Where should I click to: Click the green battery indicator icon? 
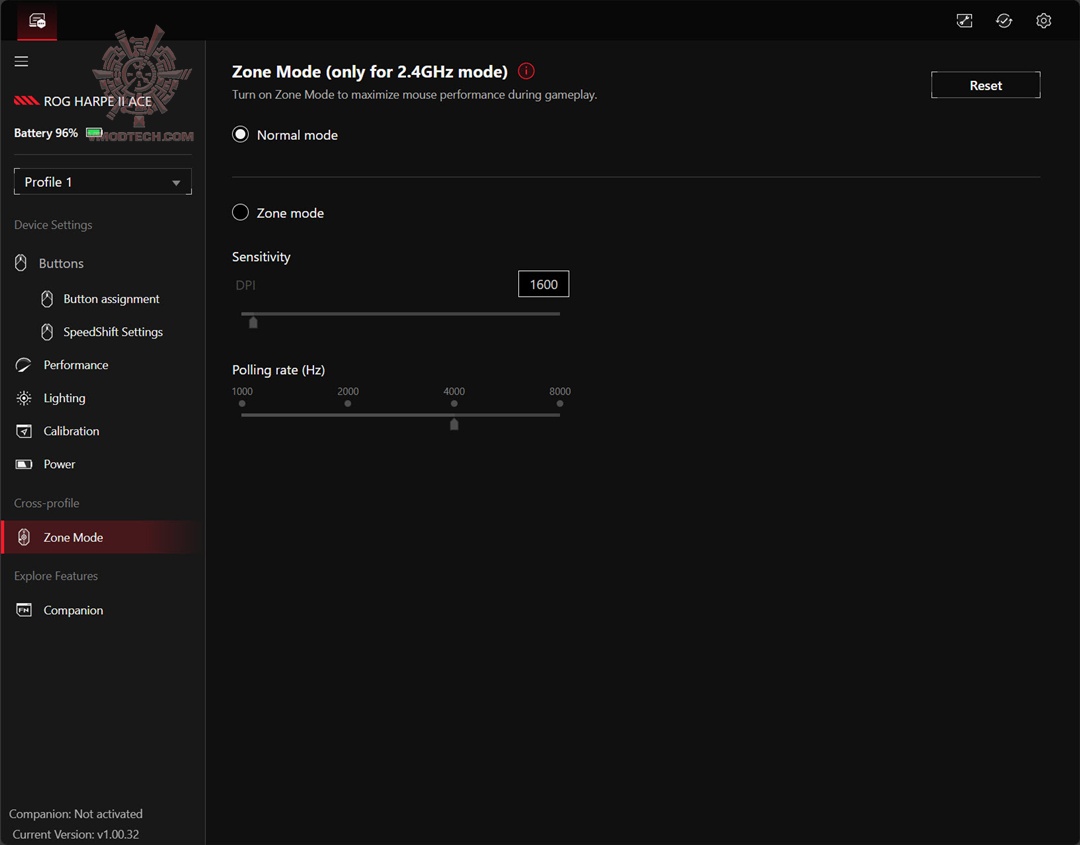point(94,132)
